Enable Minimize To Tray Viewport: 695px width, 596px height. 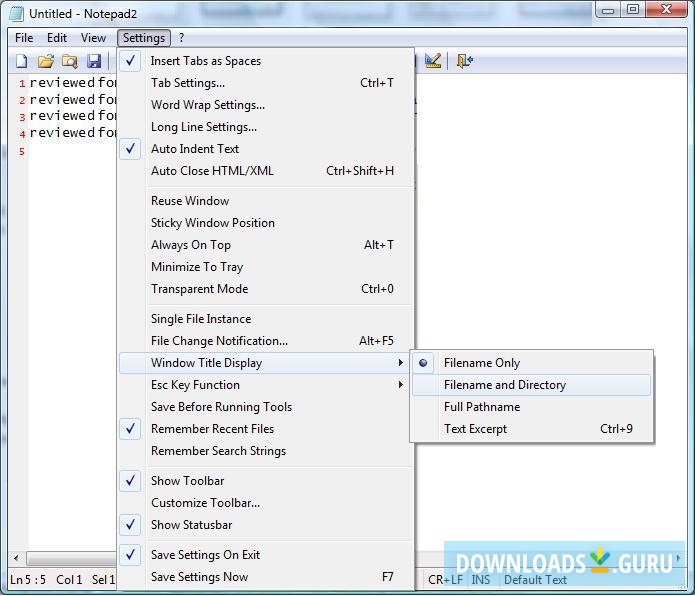pyautogui.click(x=266, y=267)
